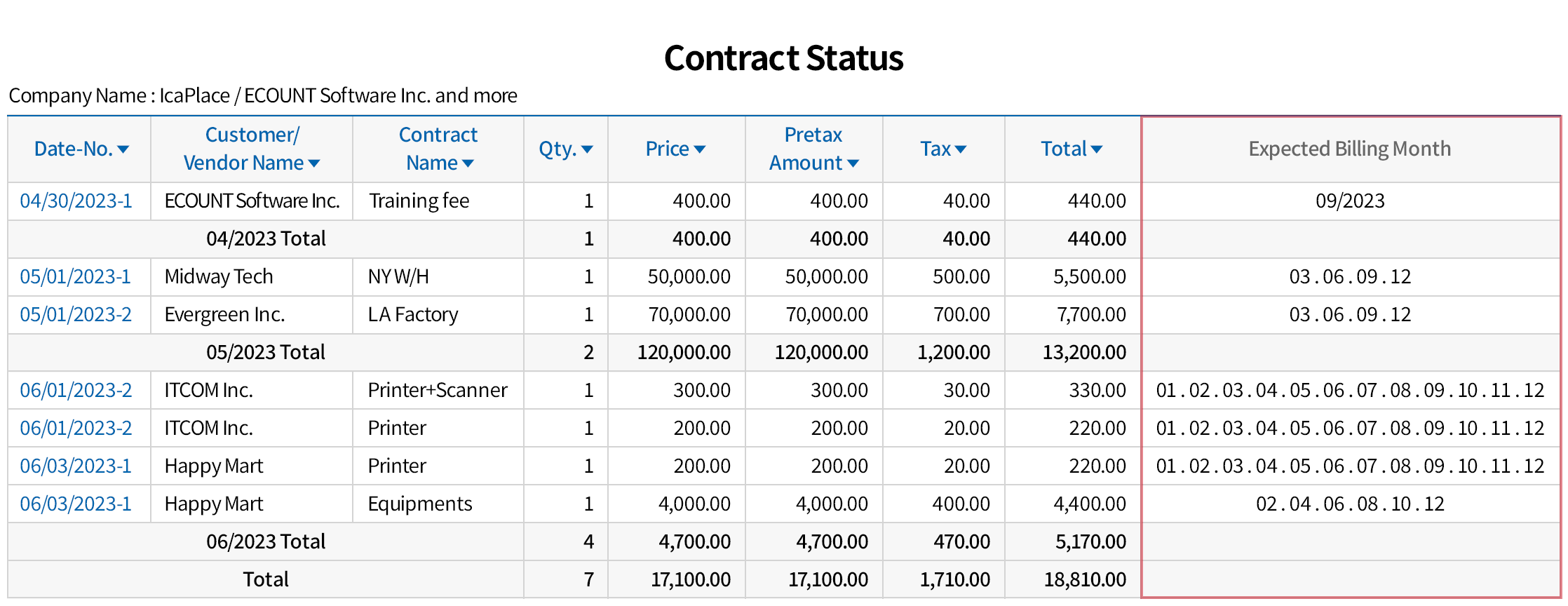Click the Tax column sort arrow

pos(961,149)
